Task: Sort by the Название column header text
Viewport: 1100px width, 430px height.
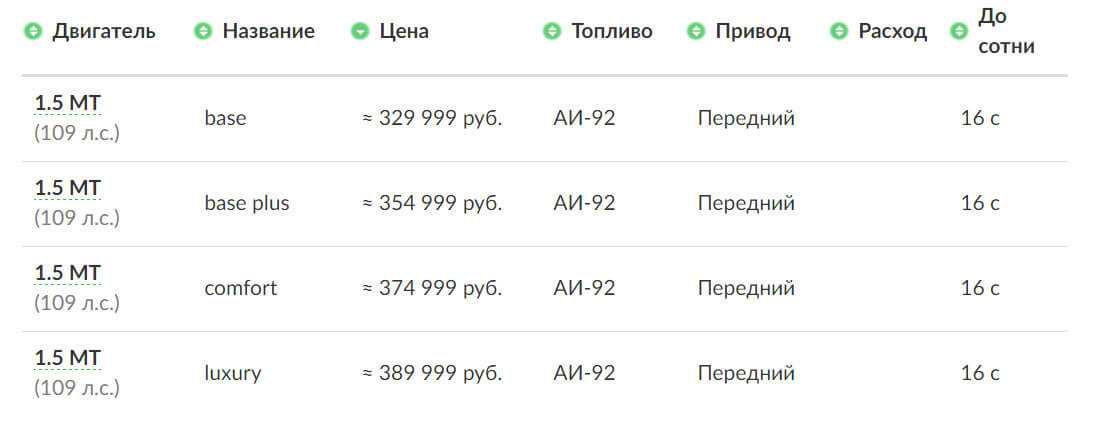Action: pos(268,32)
